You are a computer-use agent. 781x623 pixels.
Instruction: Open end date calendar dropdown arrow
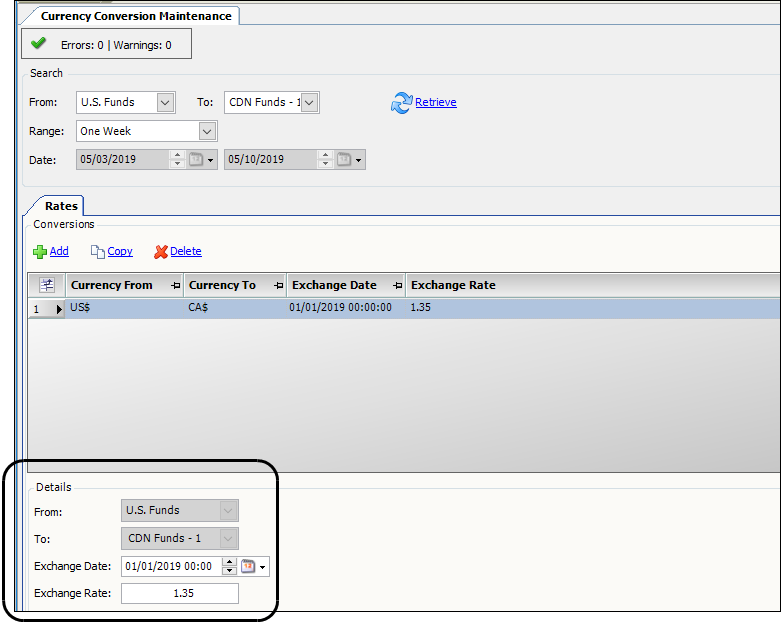[x=359, y=160]
